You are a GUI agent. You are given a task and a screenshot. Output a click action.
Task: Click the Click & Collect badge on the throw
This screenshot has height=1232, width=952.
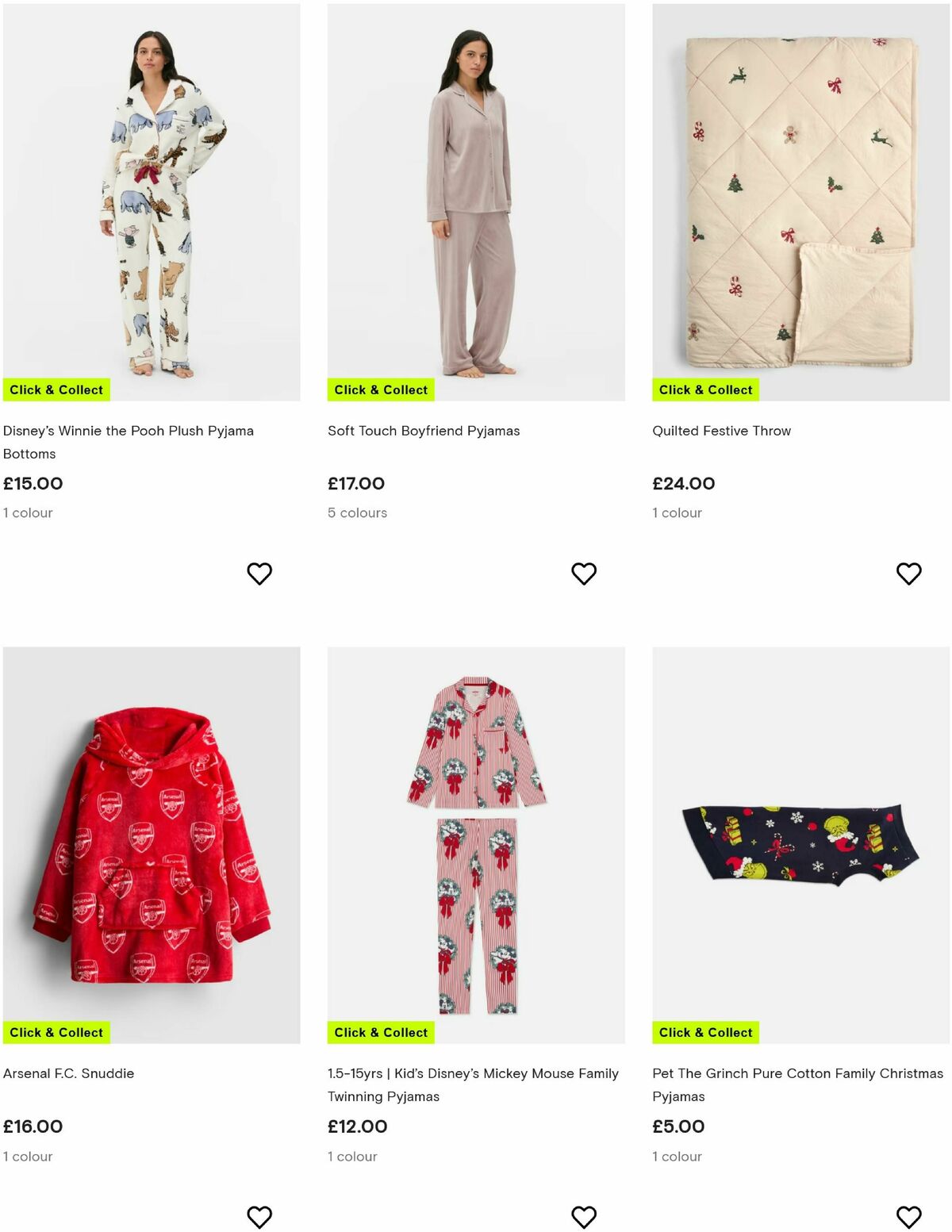(x=704, y=390)
